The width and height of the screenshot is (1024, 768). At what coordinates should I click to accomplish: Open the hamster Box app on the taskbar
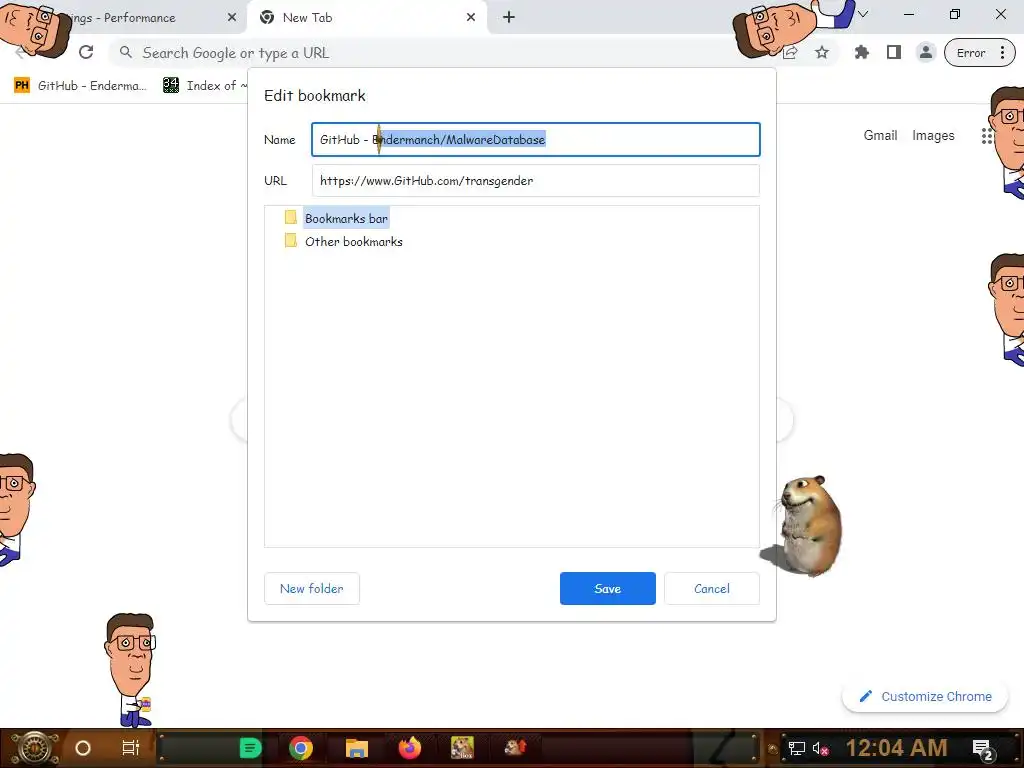click(x=462, y=748)
